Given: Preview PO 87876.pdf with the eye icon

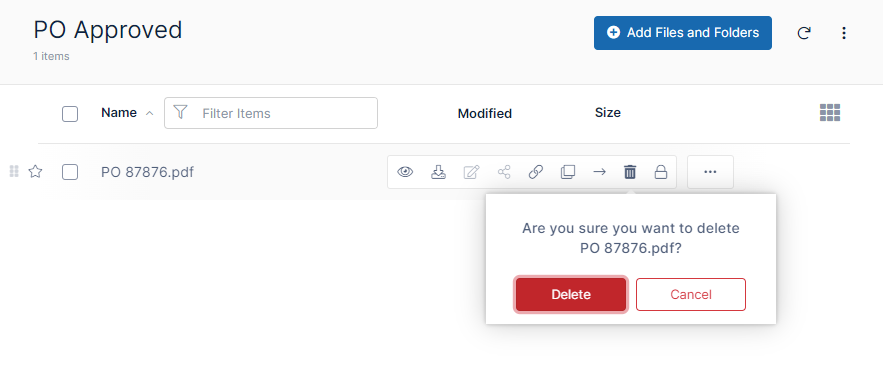Looking at the screenshot, I should pos(405,172).
